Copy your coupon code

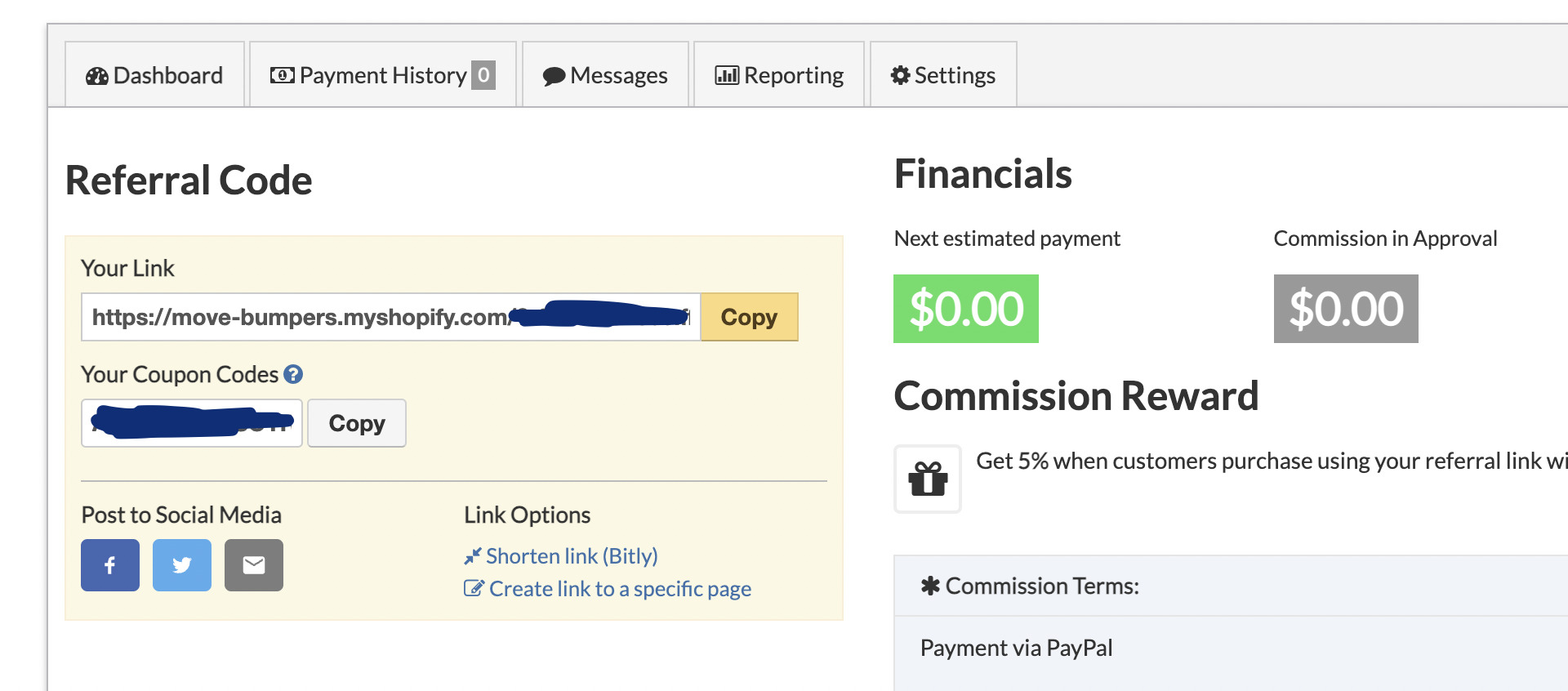coord(356,423)
